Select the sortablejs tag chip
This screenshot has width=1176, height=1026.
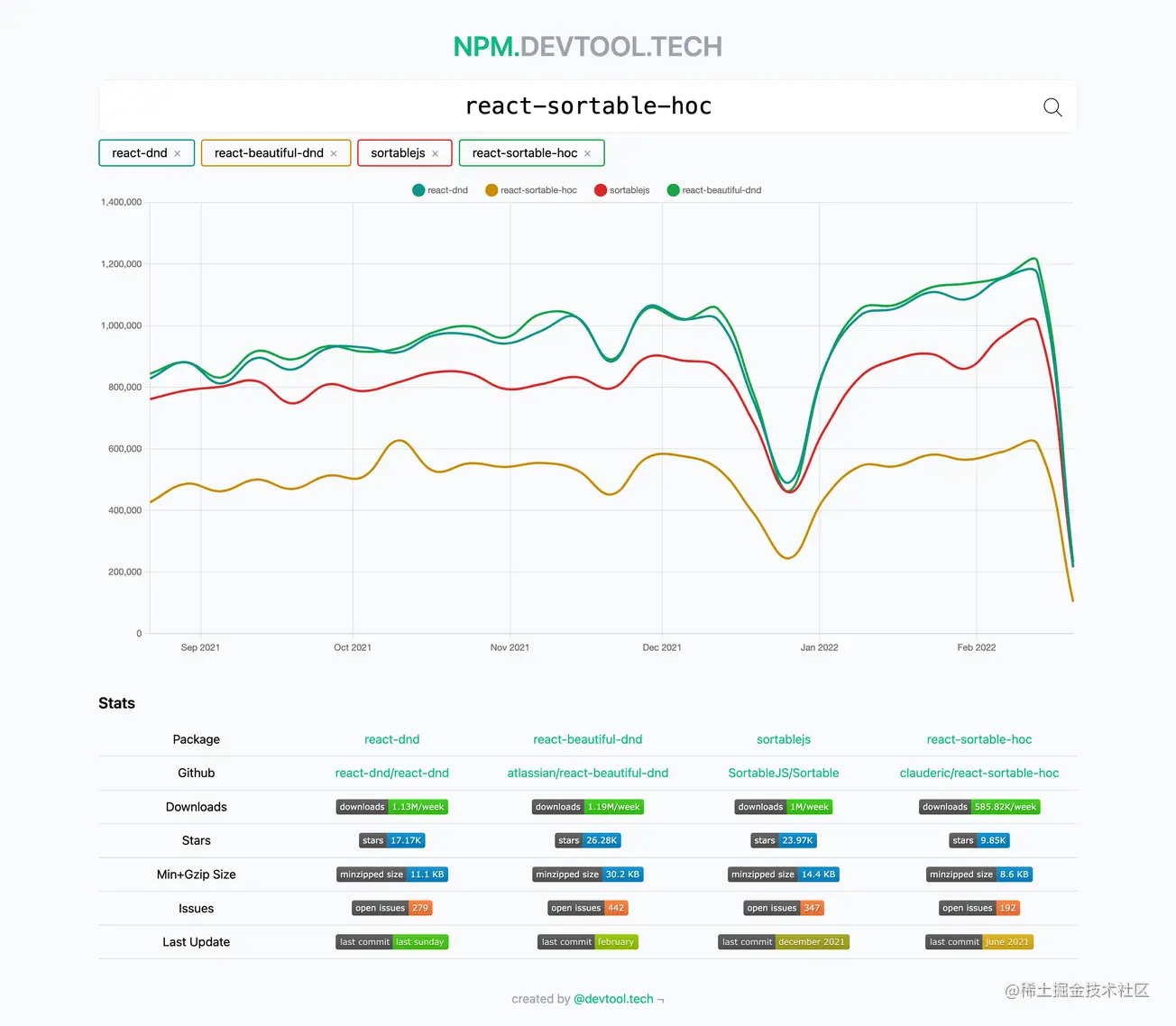pos(405,153)
